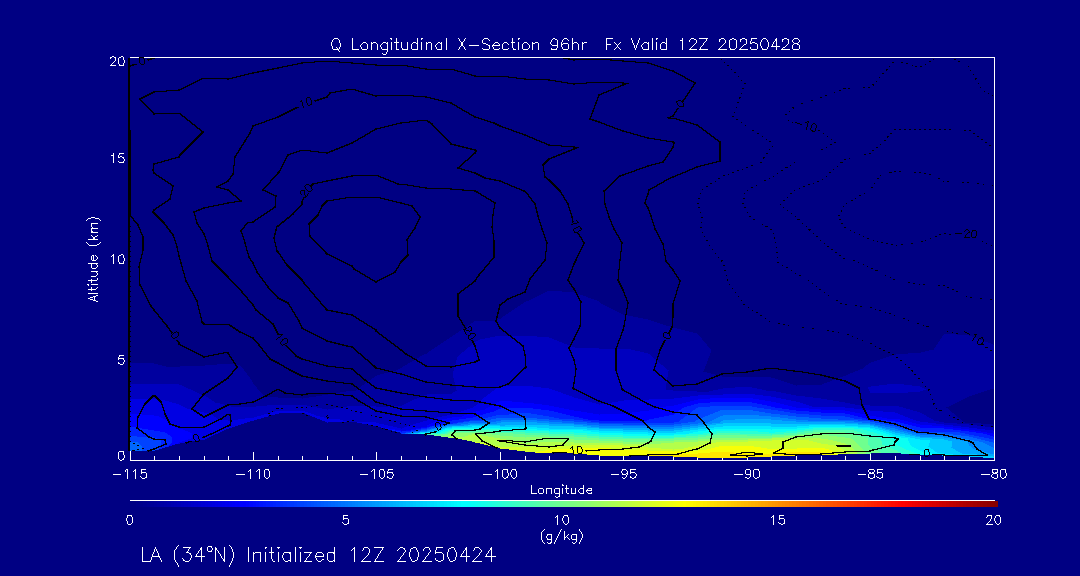Click the -115 longitude tick label
Screen dimensions: 1080x576
pyautogui.click(x=129, y=475)
